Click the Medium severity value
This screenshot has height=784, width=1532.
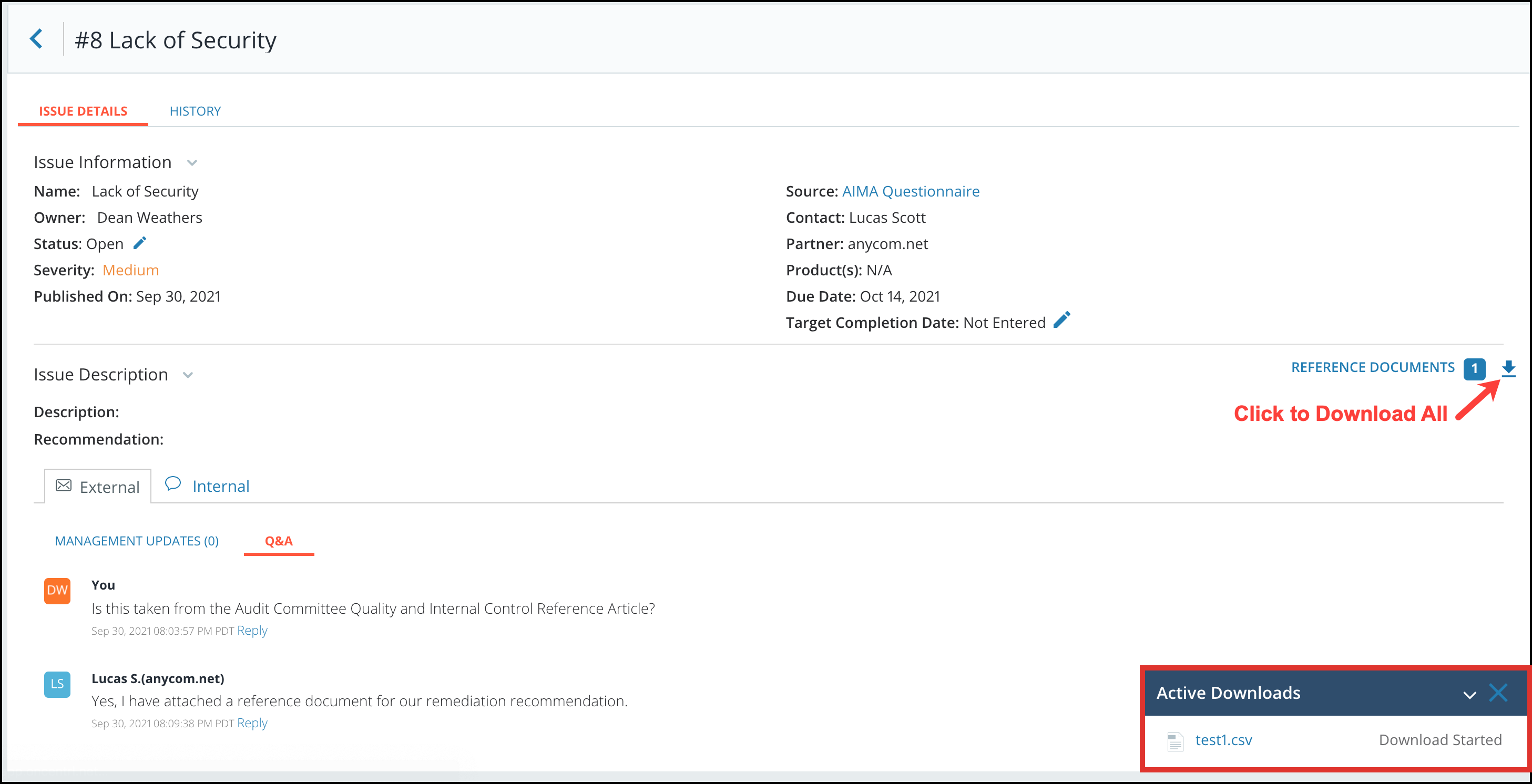point(131,270)
